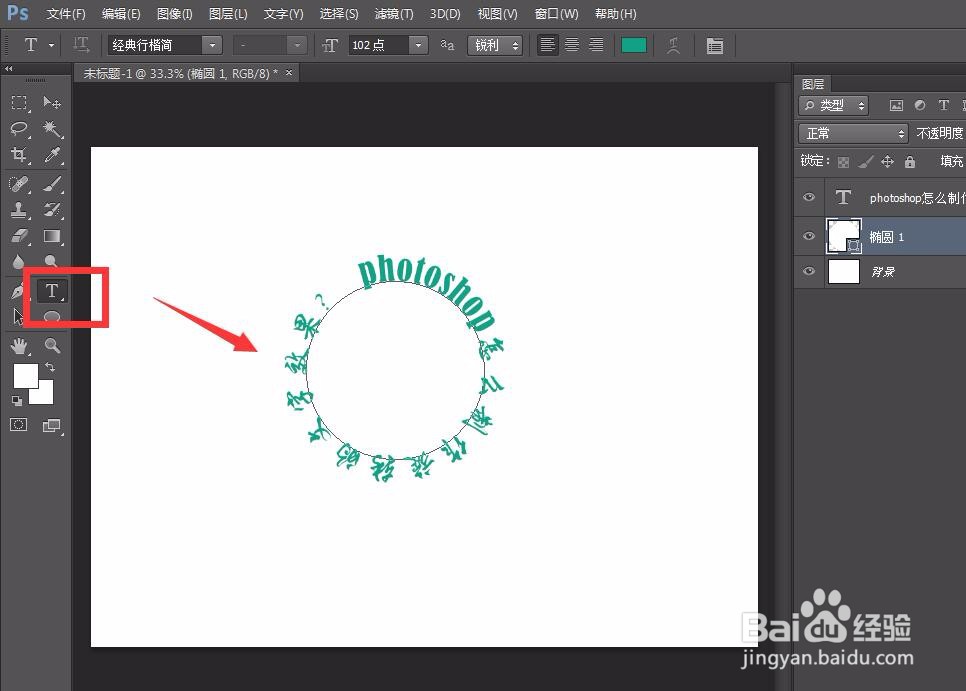The height and width of the screenshot is (691, 966).
Task: Hide the photoshop text layer
Action: 809,197
